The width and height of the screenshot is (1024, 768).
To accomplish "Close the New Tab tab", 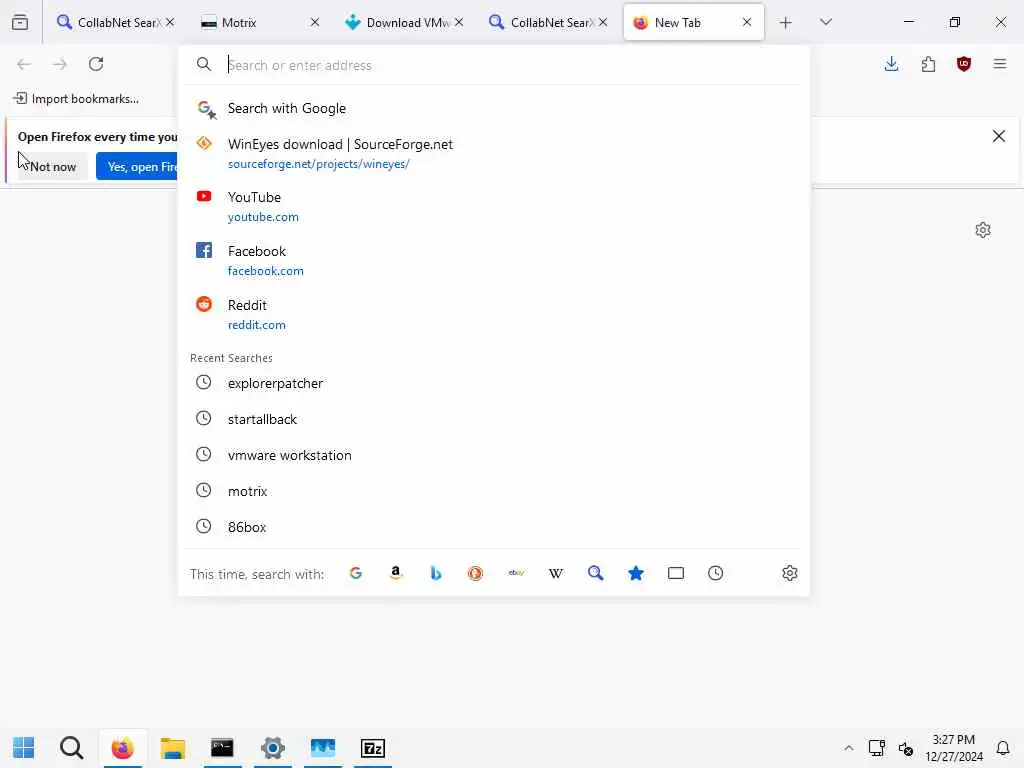I will (x=747, y=22).
